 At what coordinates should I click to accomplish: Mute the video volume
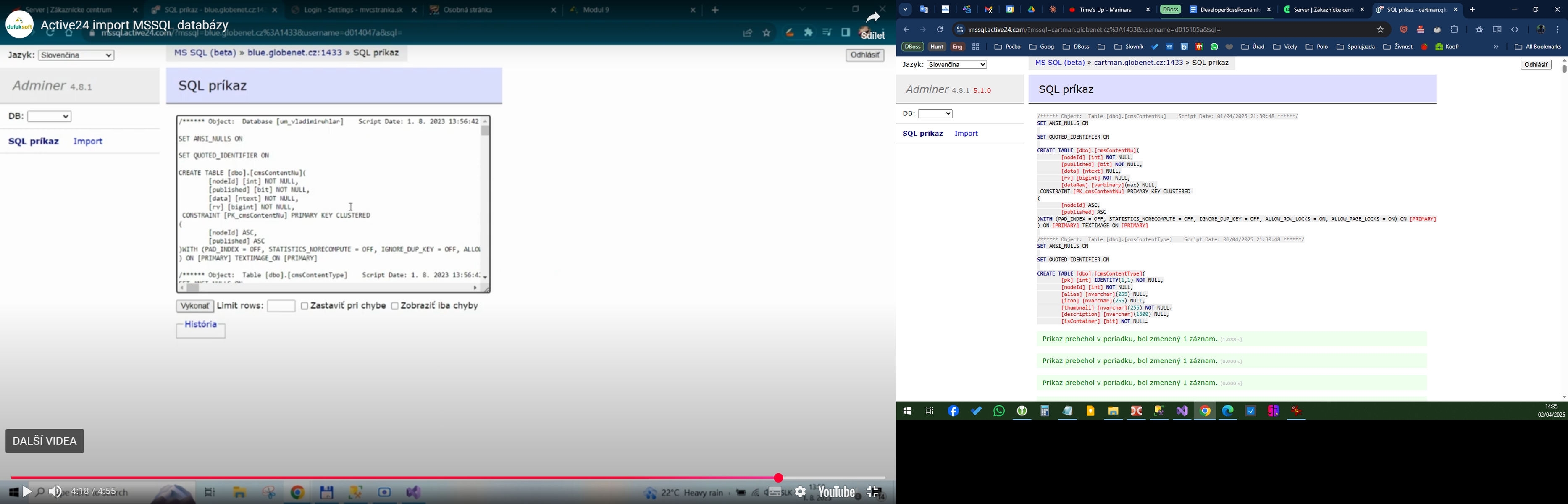[55, 492]
